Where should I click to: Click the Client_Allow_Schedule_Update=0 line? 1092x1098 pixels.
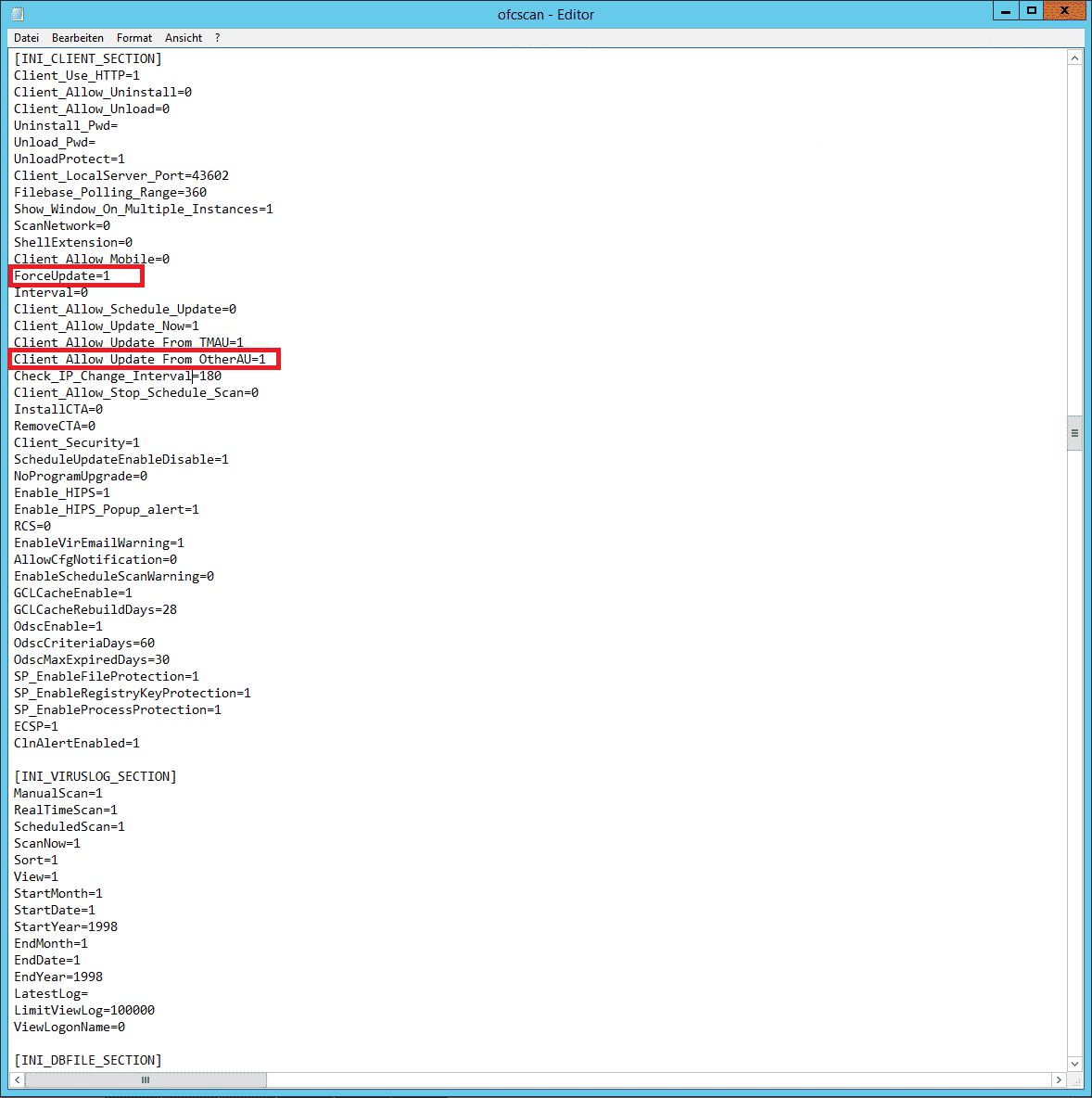pos(124,310)
